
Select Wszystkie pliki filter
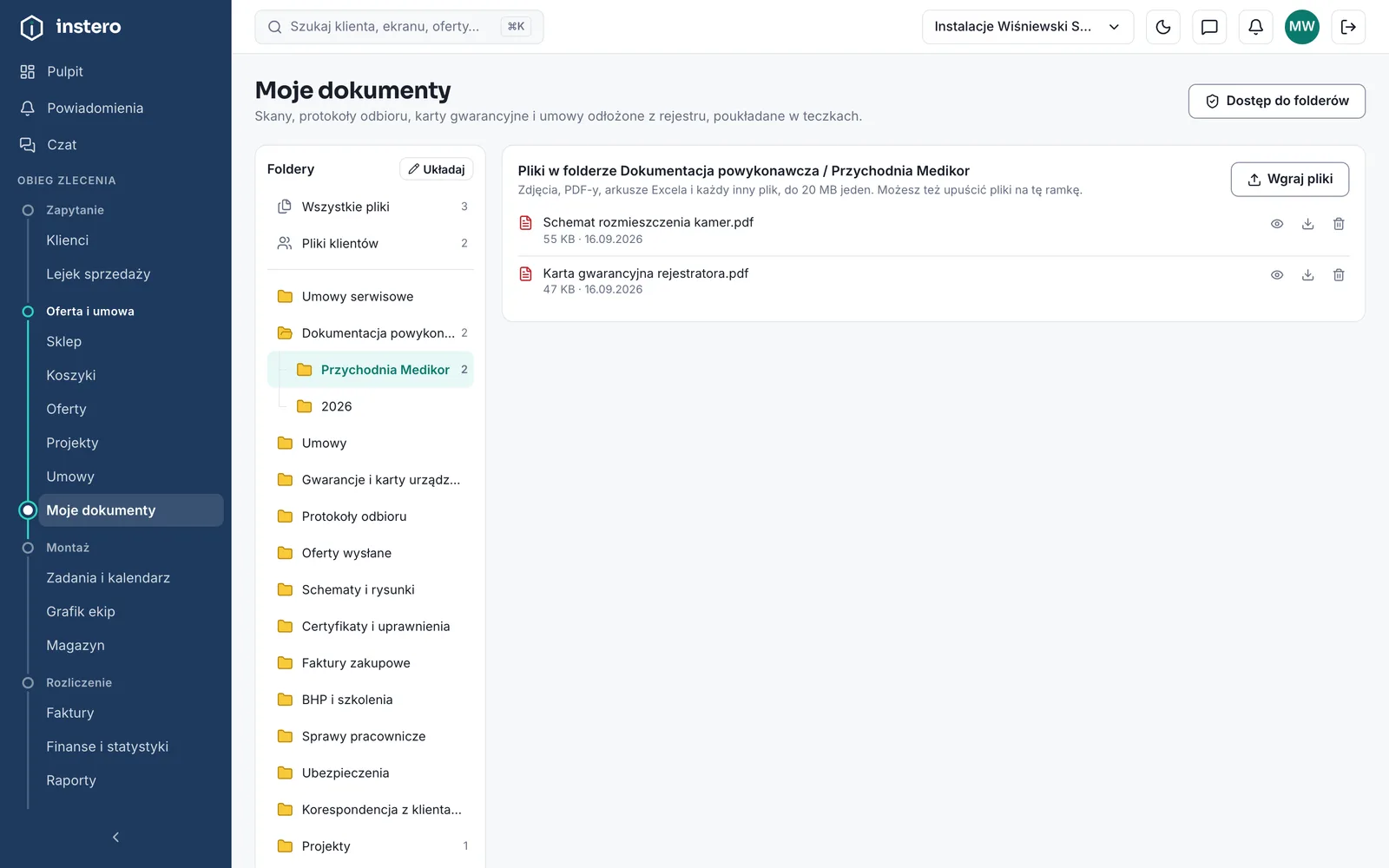click(x=371, y=207)
